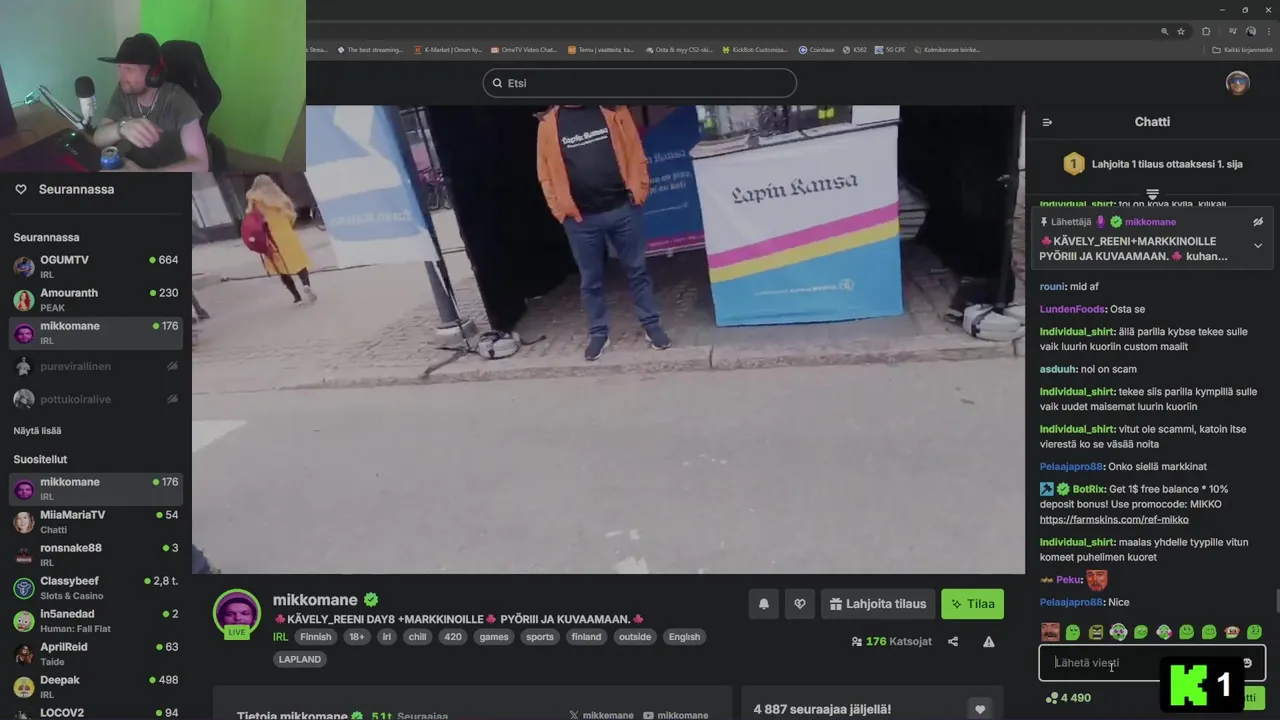Open viewer list at 176 Katsojat

tap(891, 641)
